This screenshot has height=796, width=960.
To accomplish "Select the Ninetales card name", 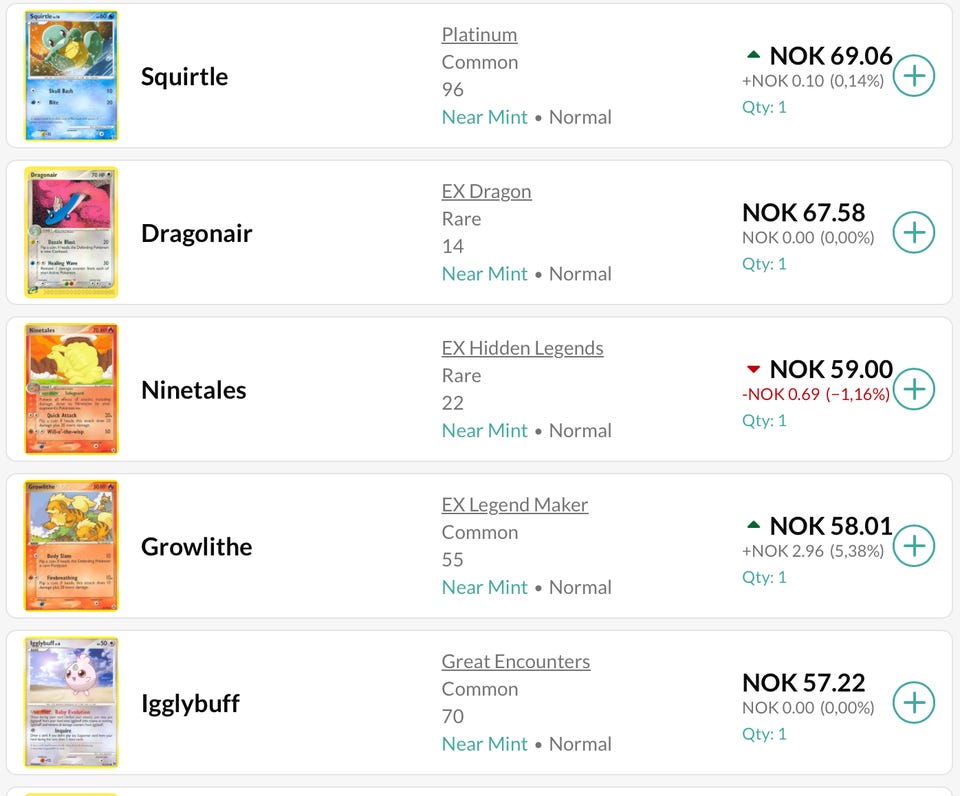I will coord(193,390).
